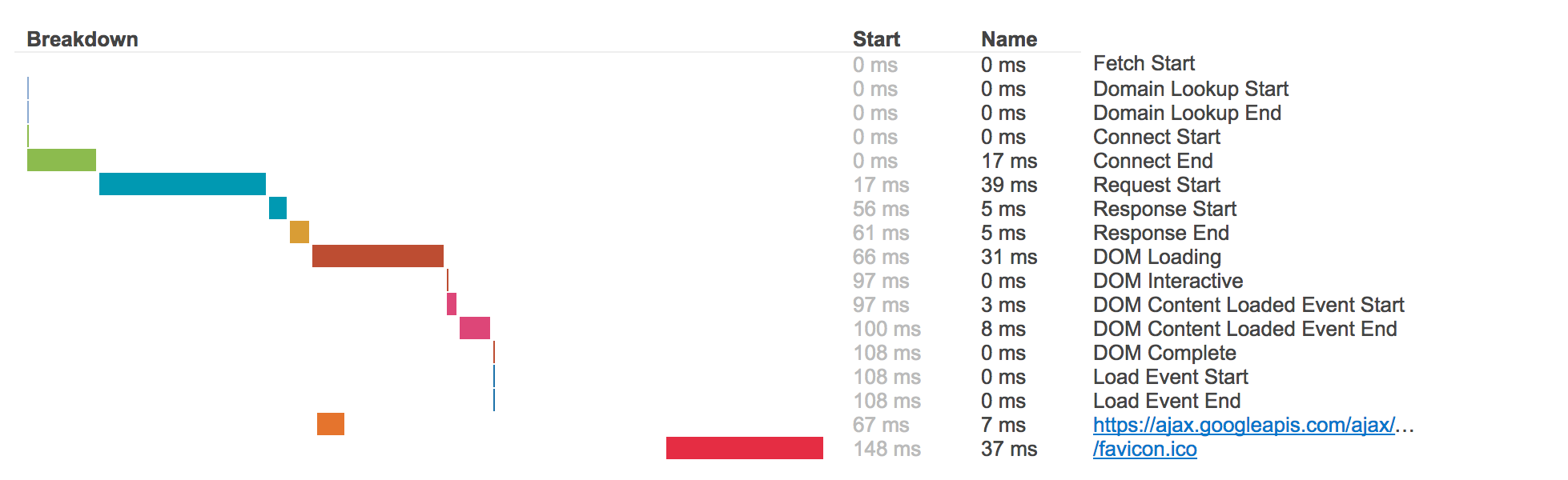Click the small teal Response Start bar
Screen dimensions: 1568x480
pos(278,208)
